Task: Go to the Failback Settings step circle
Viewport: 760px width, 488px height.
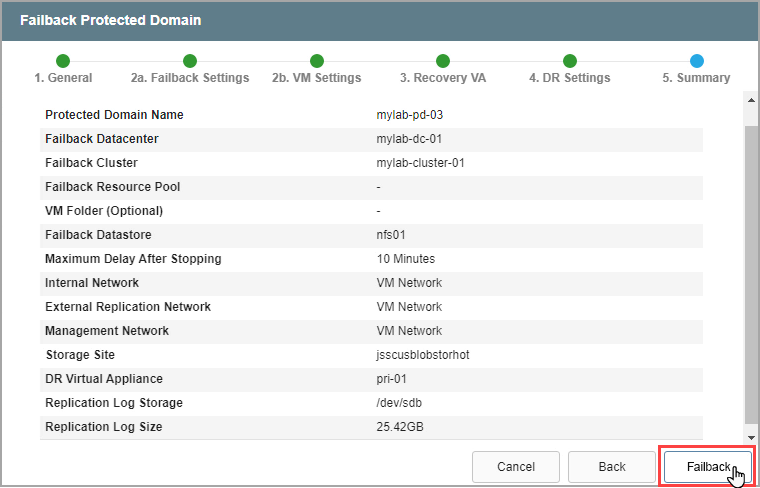Action: [190, 61]
